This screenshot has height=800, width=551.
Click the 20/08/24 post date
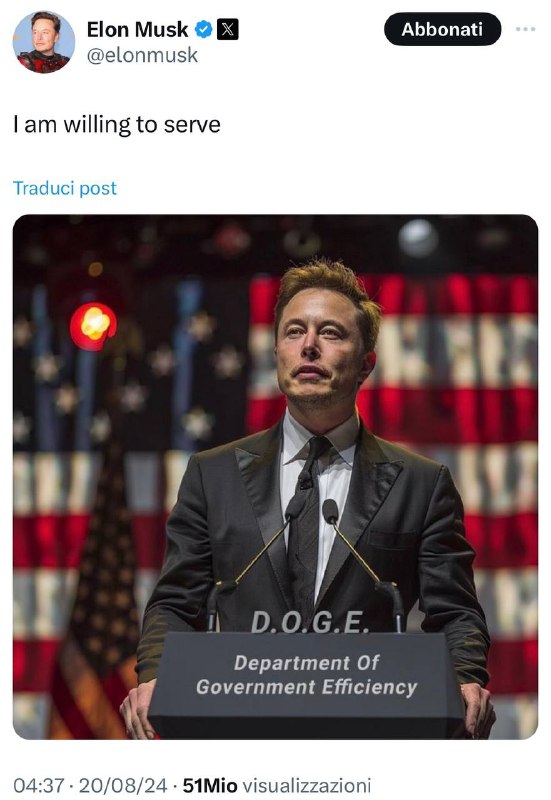coord(123,785)
